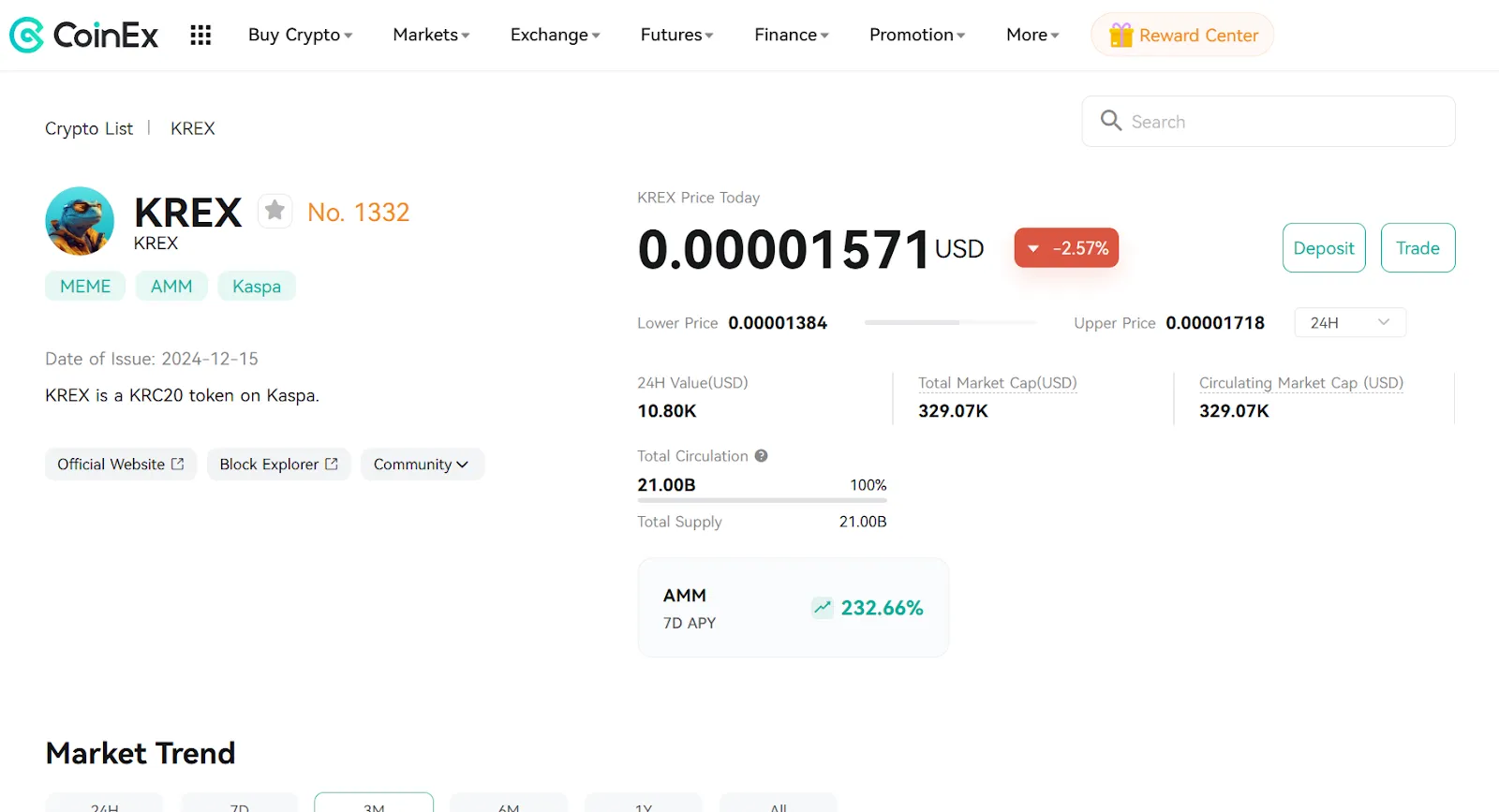Screen dimensions: 1499x812
Task: Open the AMM 7D APY card
Action: point(794,608)
